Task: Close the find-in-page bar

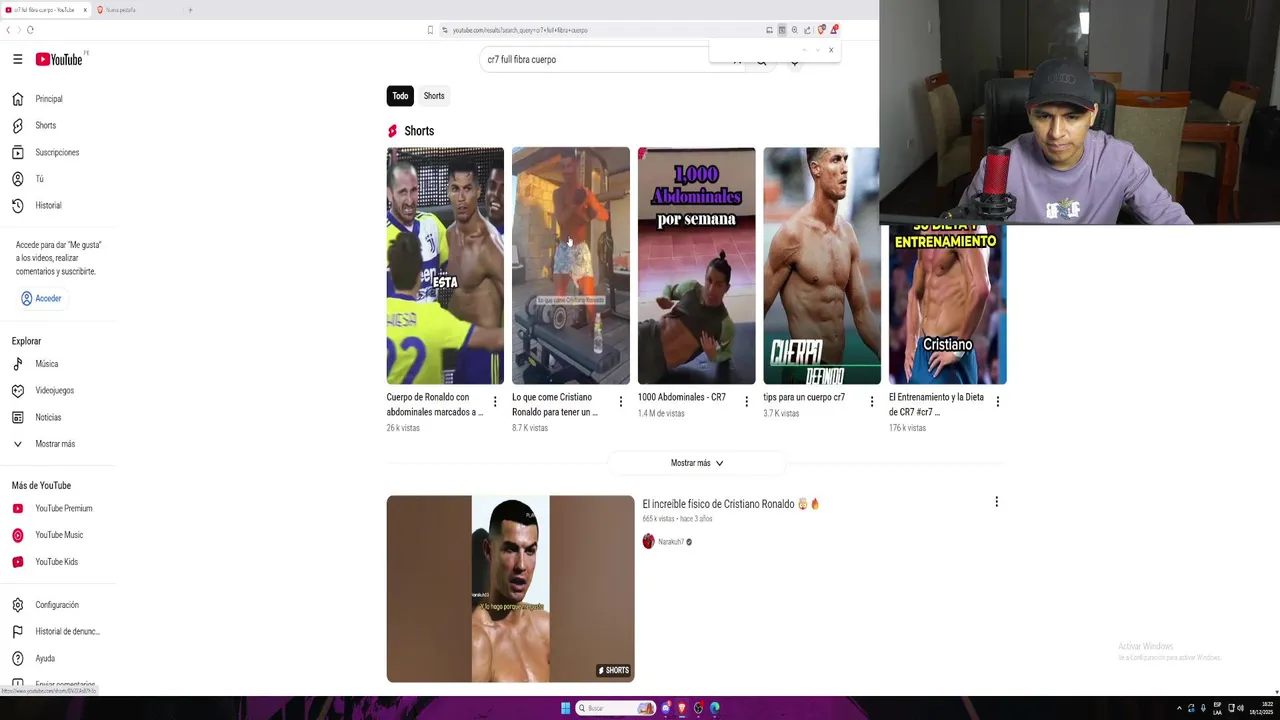Action: [830, 50]
